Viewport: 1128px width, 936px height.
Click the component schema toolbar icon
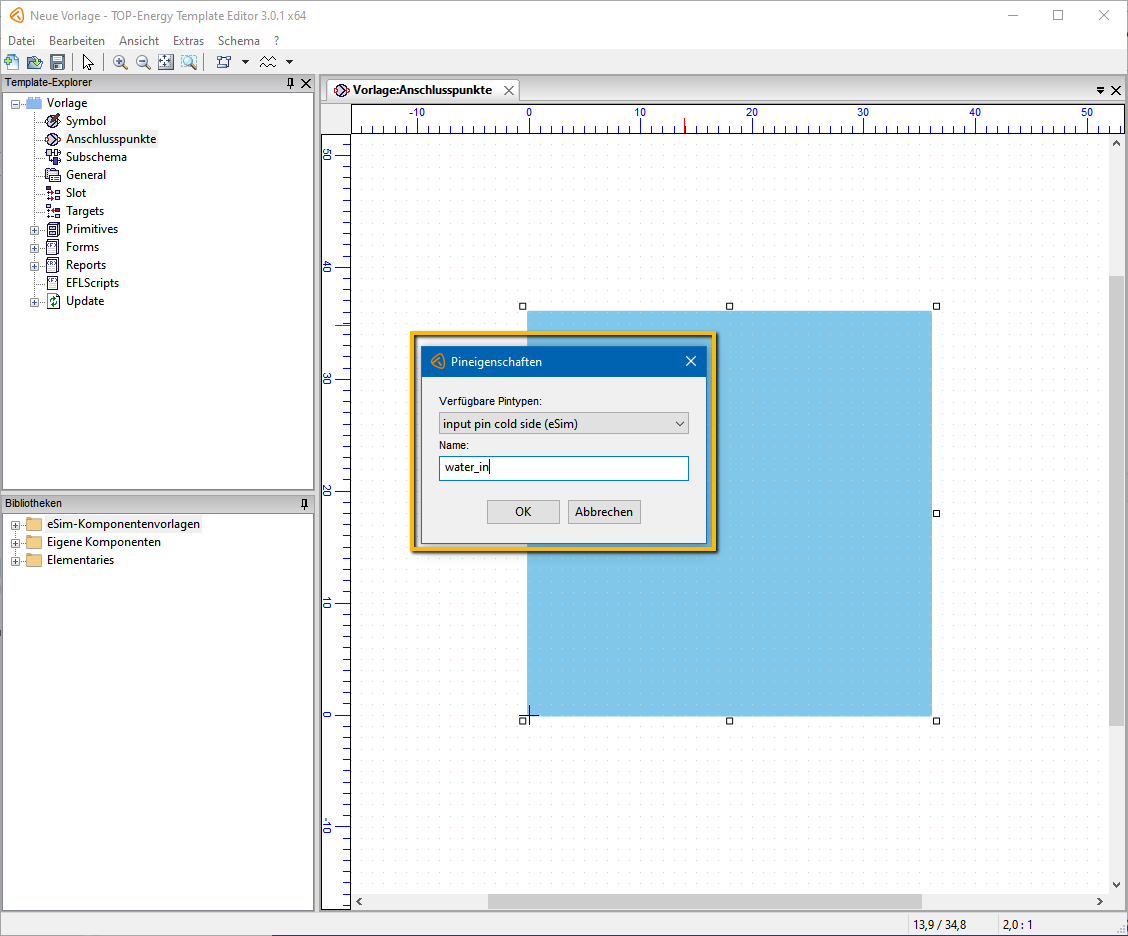224,62
